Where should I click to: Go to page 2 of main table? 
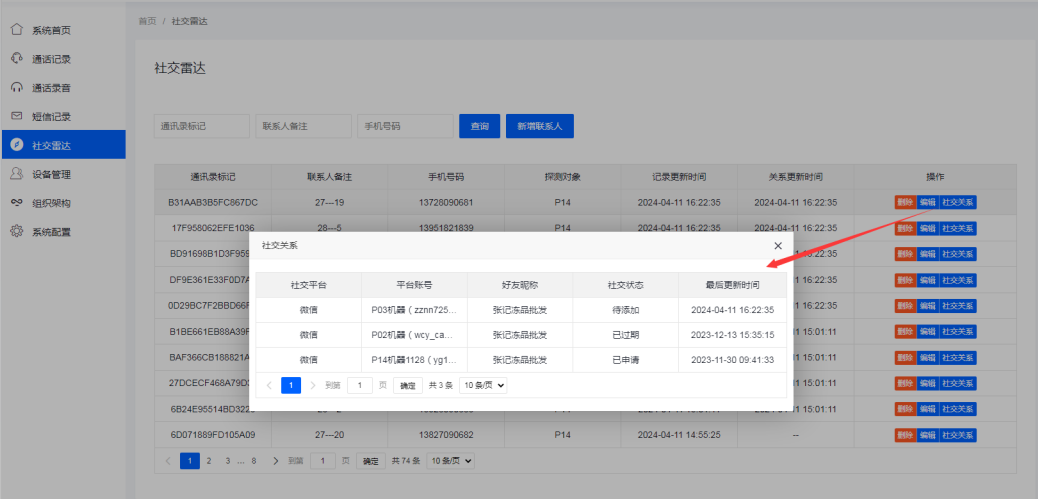208,461
